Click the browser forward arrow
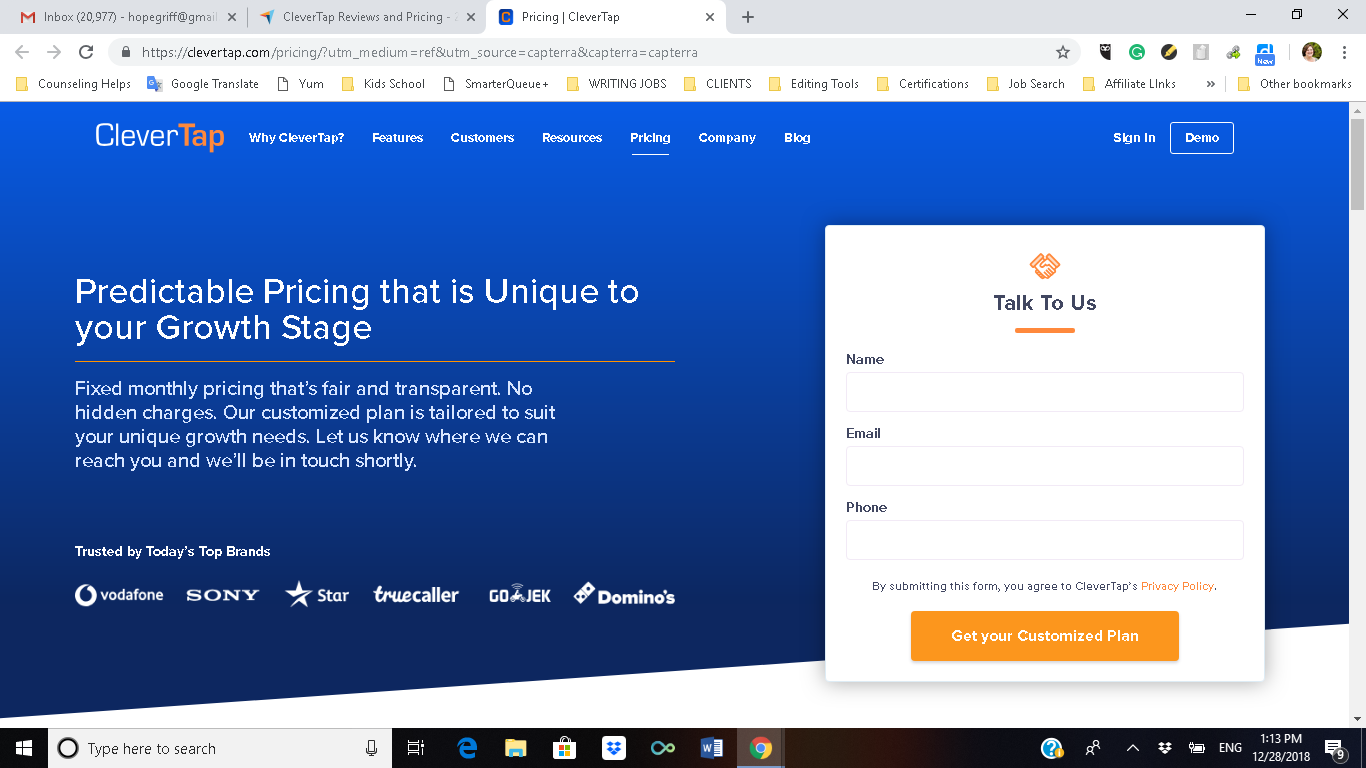Viewport: 1366px width, 768px height. (54, 52)
